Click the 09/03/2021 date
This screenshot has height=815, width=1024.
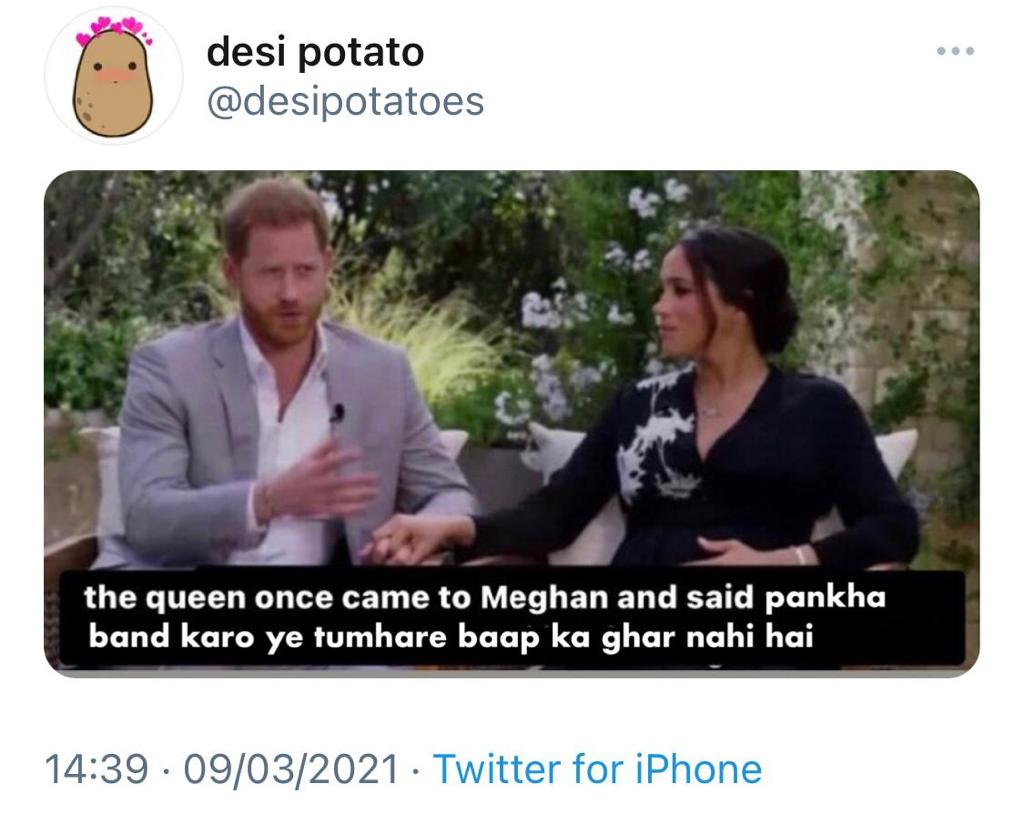[291, 769]
